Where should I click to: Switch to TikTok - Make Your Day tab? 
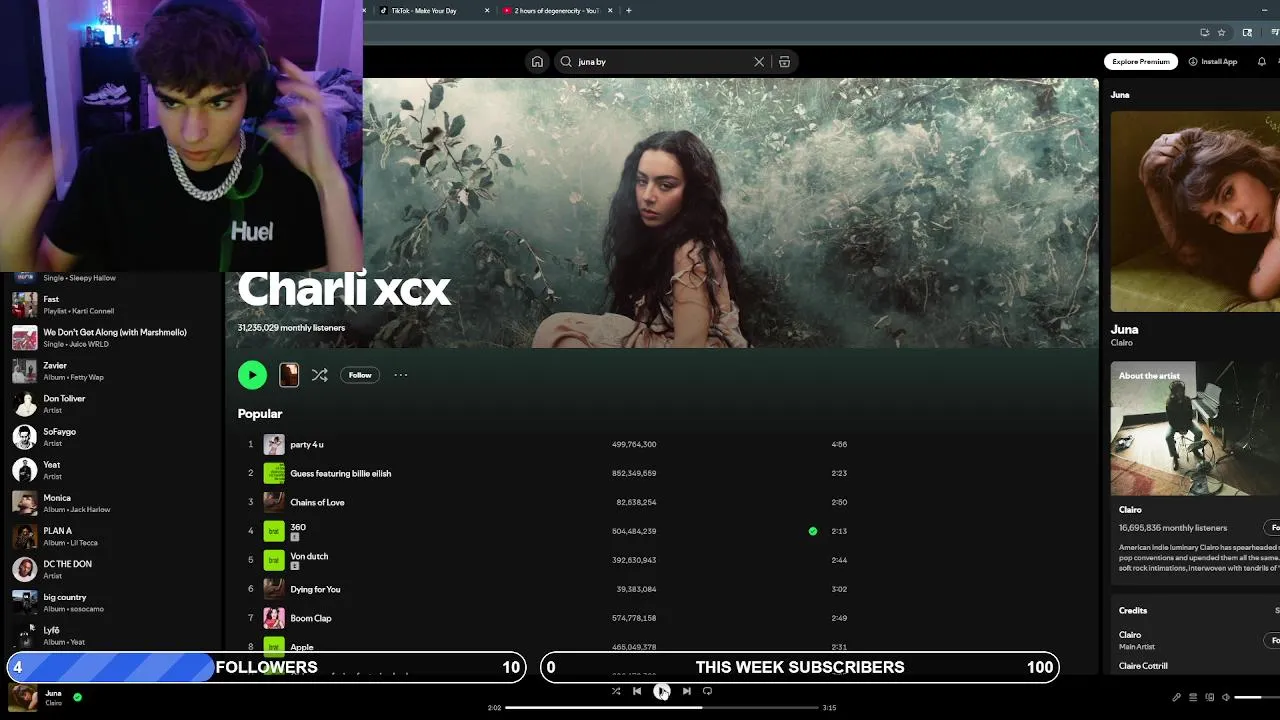coord(424,10)
